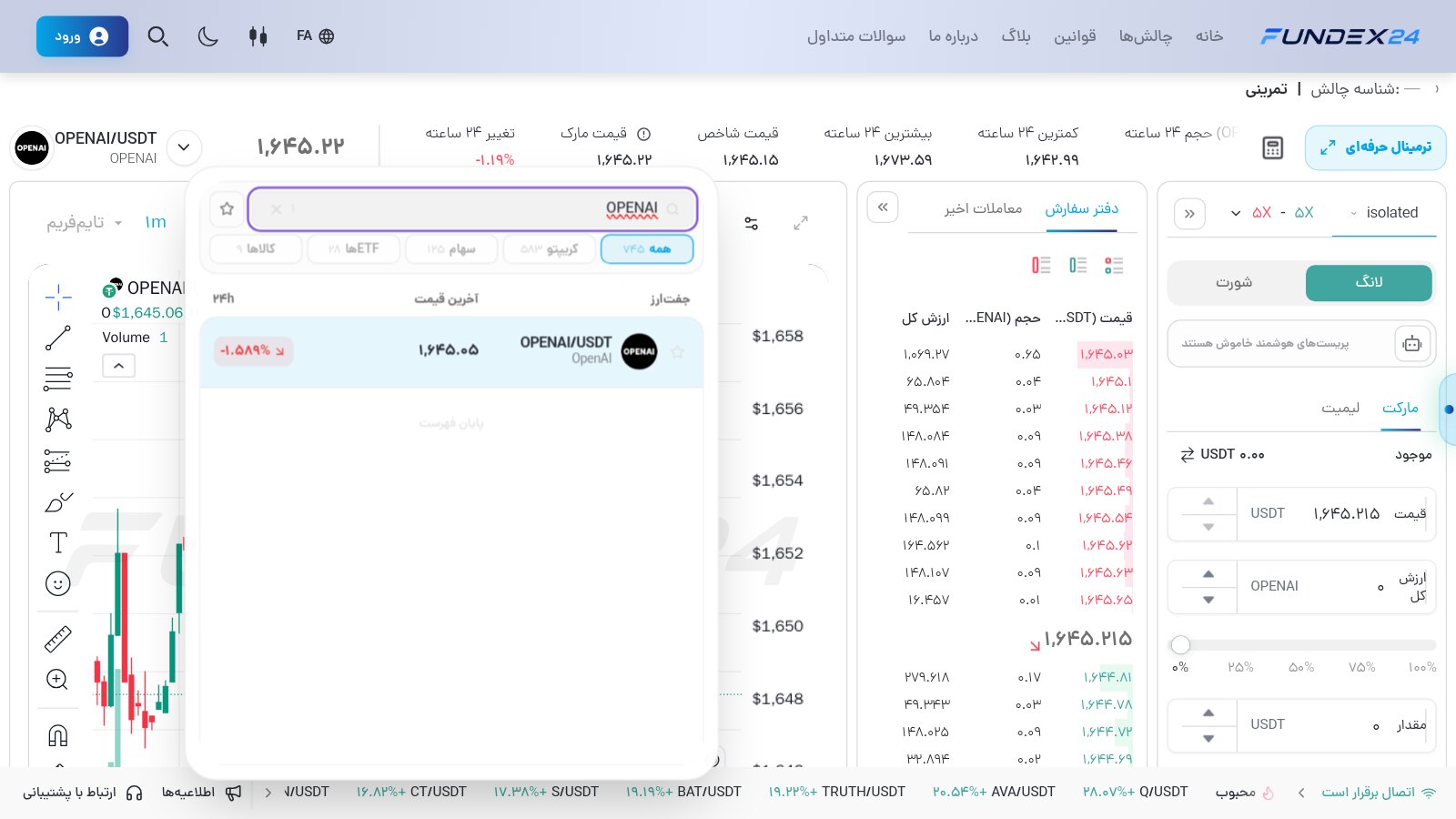Image resolution: width=1456 pixels, height=819 pixels.
Task: Select the لانگ long side
Action: click(1369, 283)
